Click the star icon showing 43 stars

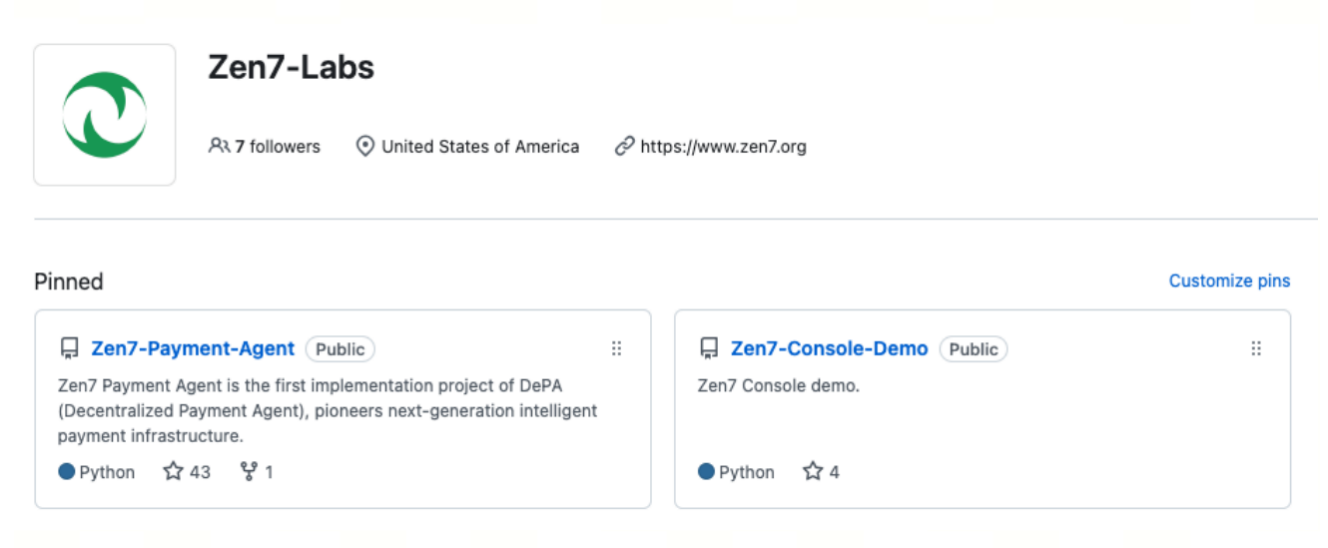173,471
